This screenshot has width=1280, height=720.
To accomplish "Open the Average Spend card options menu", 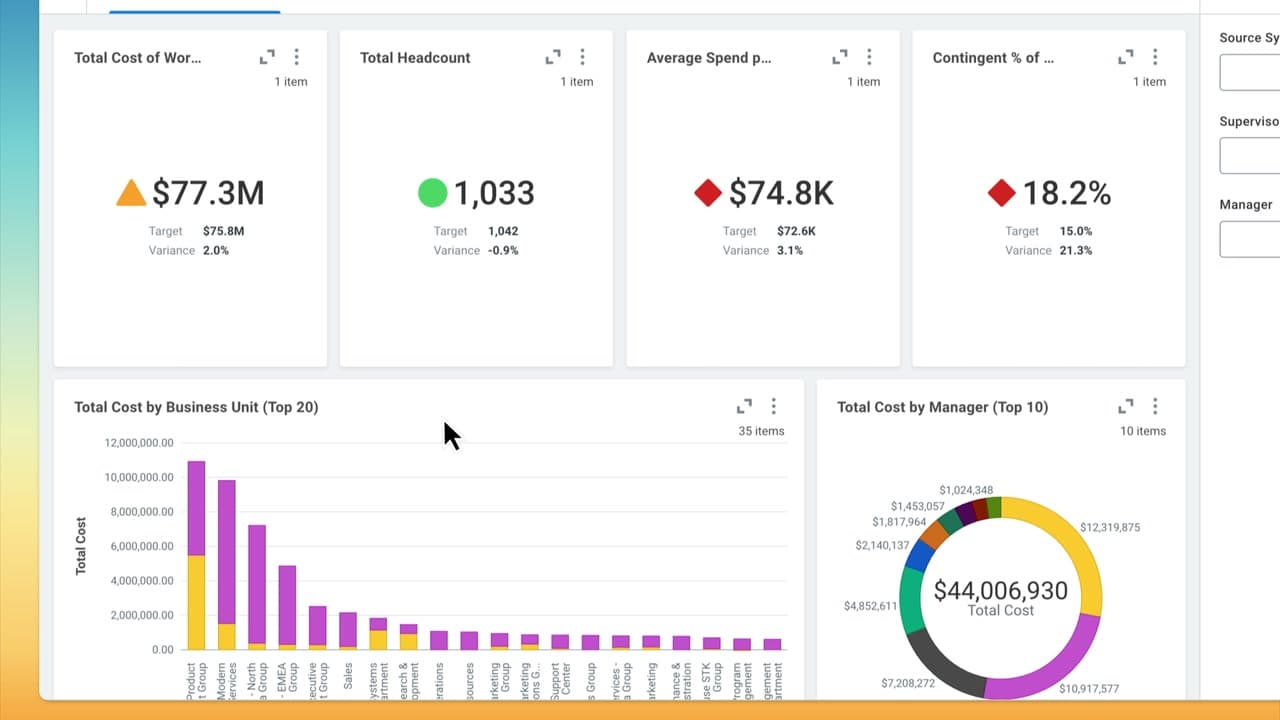I will point(869,57).
